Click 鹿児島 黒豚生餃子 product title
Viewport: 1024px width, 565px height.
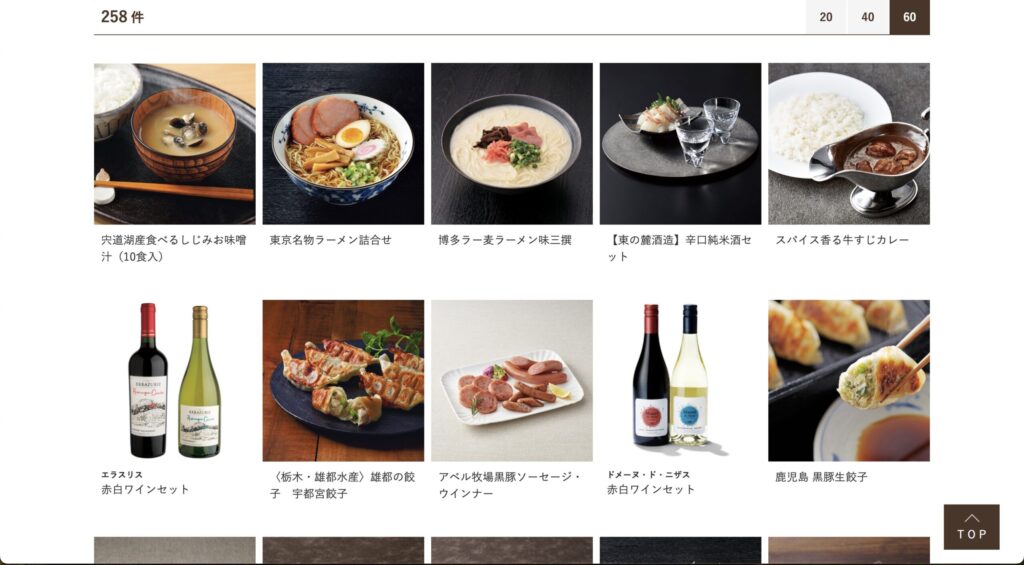(821, 477)
